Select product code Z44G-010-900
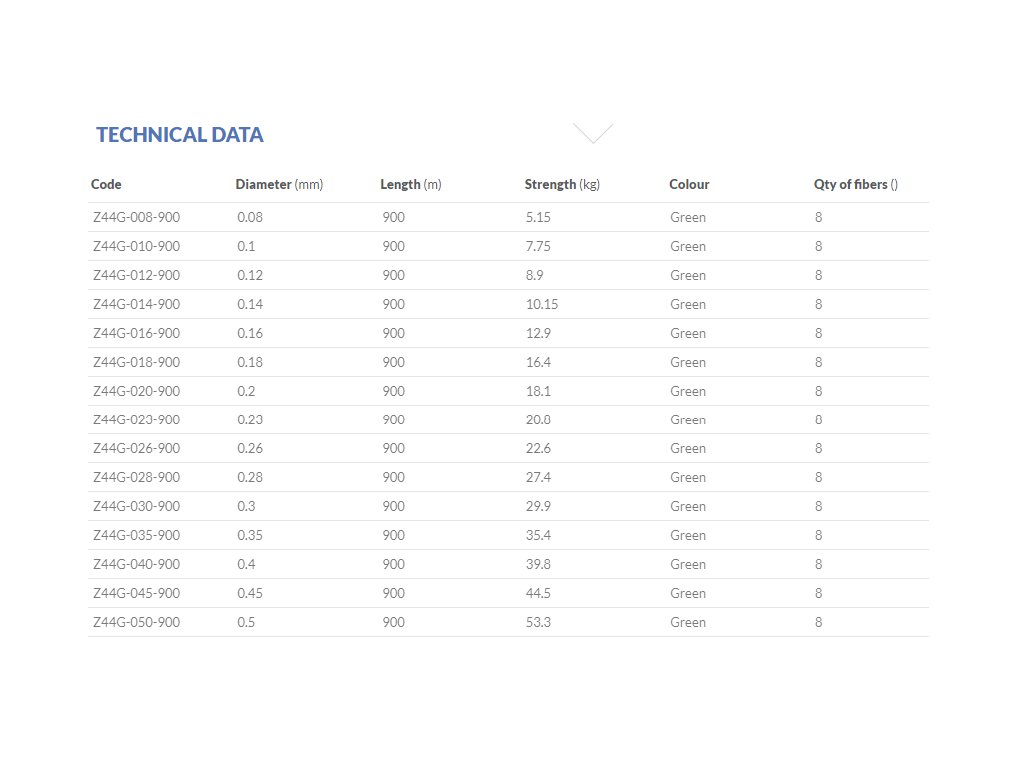This screenshot has width=1024, height=768. pyautogui.click(x=136, y=246)
